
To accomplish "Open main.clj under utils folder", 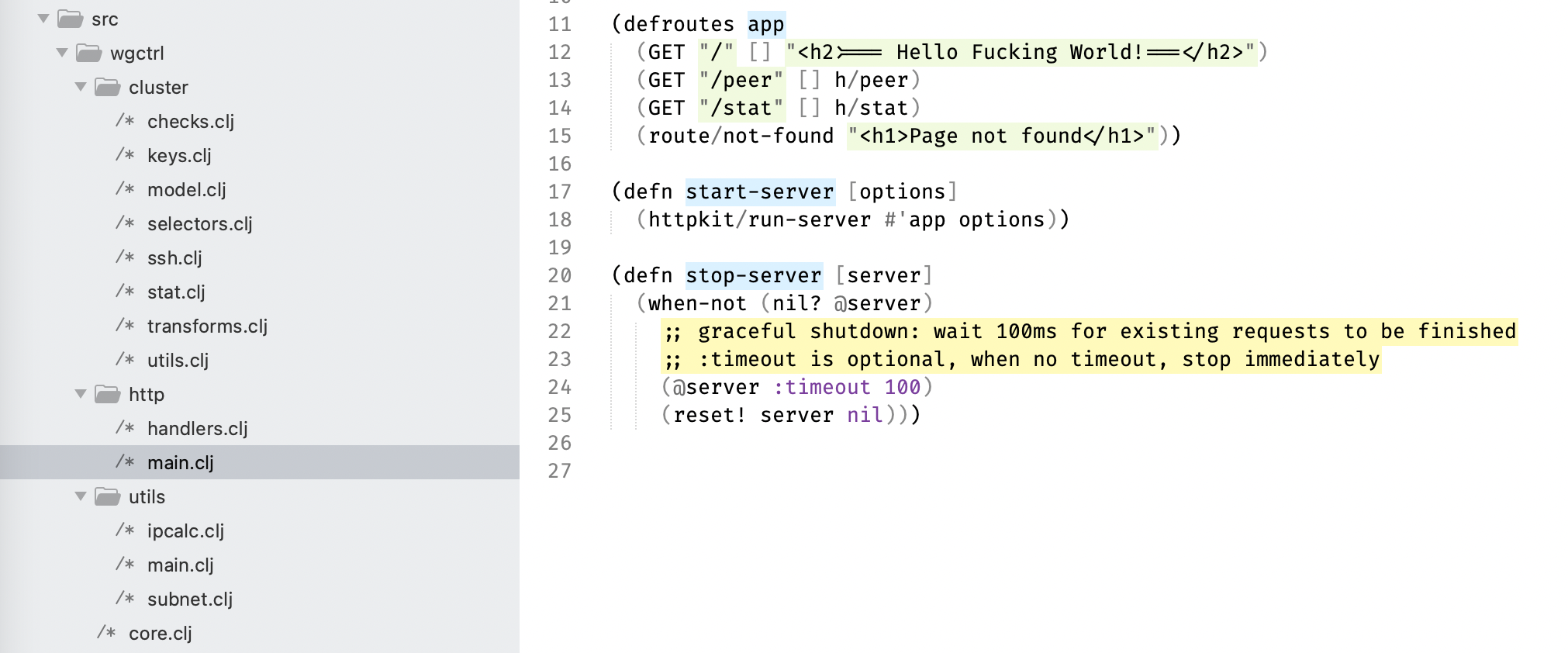I will pos(180,565).
